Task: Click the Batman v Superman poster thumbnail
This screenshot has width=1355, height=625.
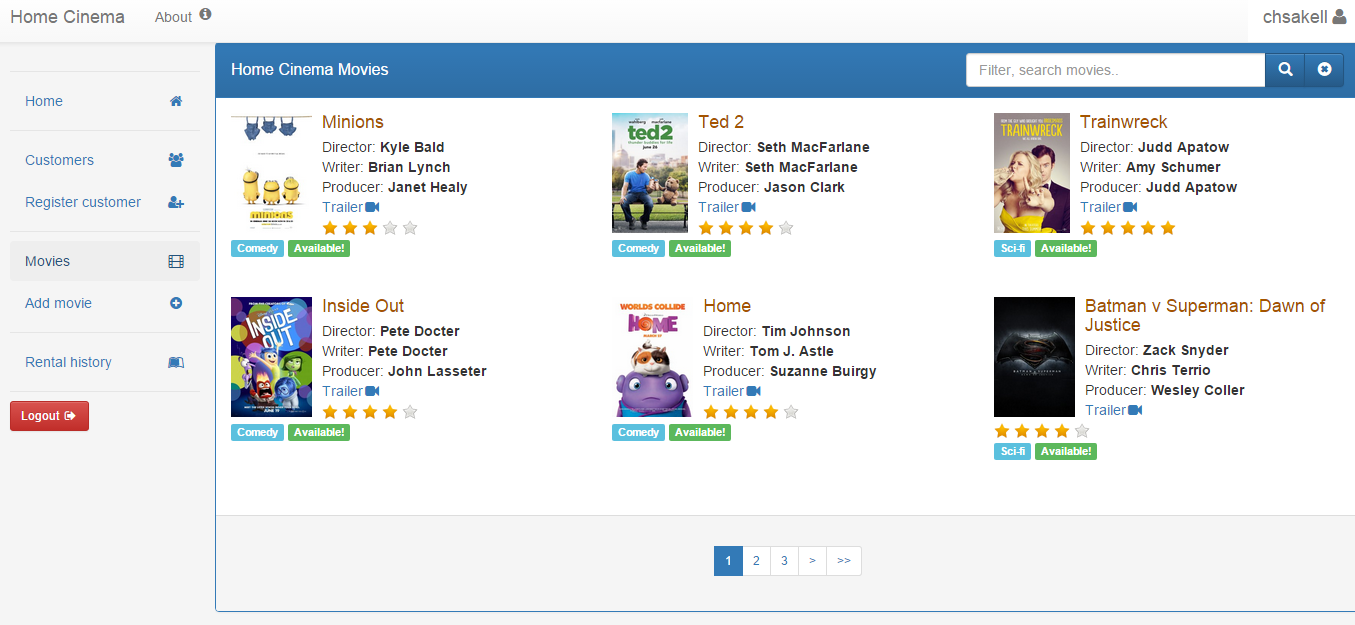Action: (x=1033, y=357)
